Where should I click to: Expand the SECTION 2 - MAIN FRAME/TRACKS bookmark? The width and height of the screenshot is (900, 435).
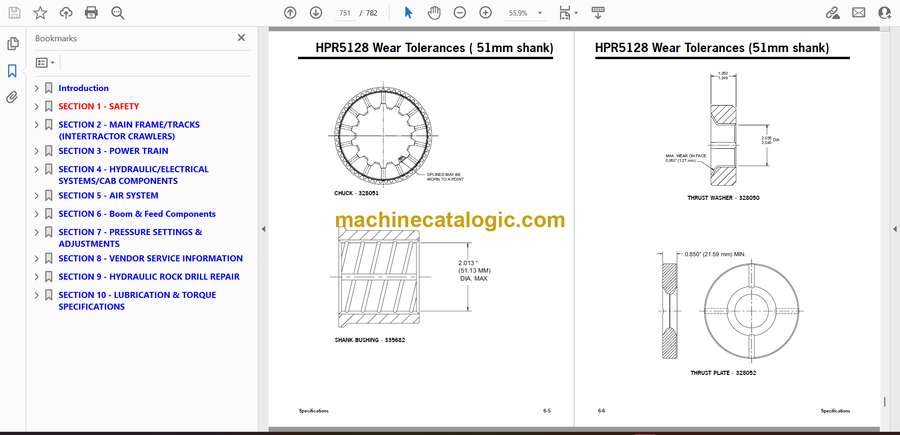click(37, 125)
